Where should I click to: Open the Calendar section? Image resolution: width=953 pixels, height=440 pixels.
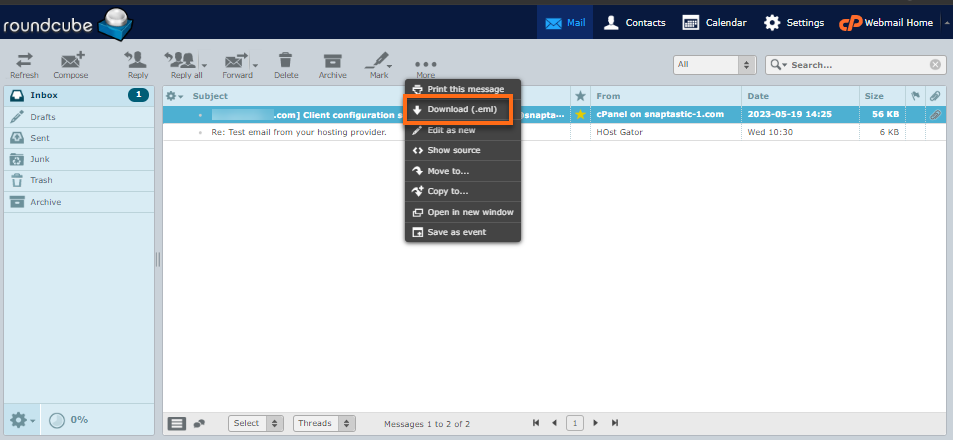pos(715,22)
